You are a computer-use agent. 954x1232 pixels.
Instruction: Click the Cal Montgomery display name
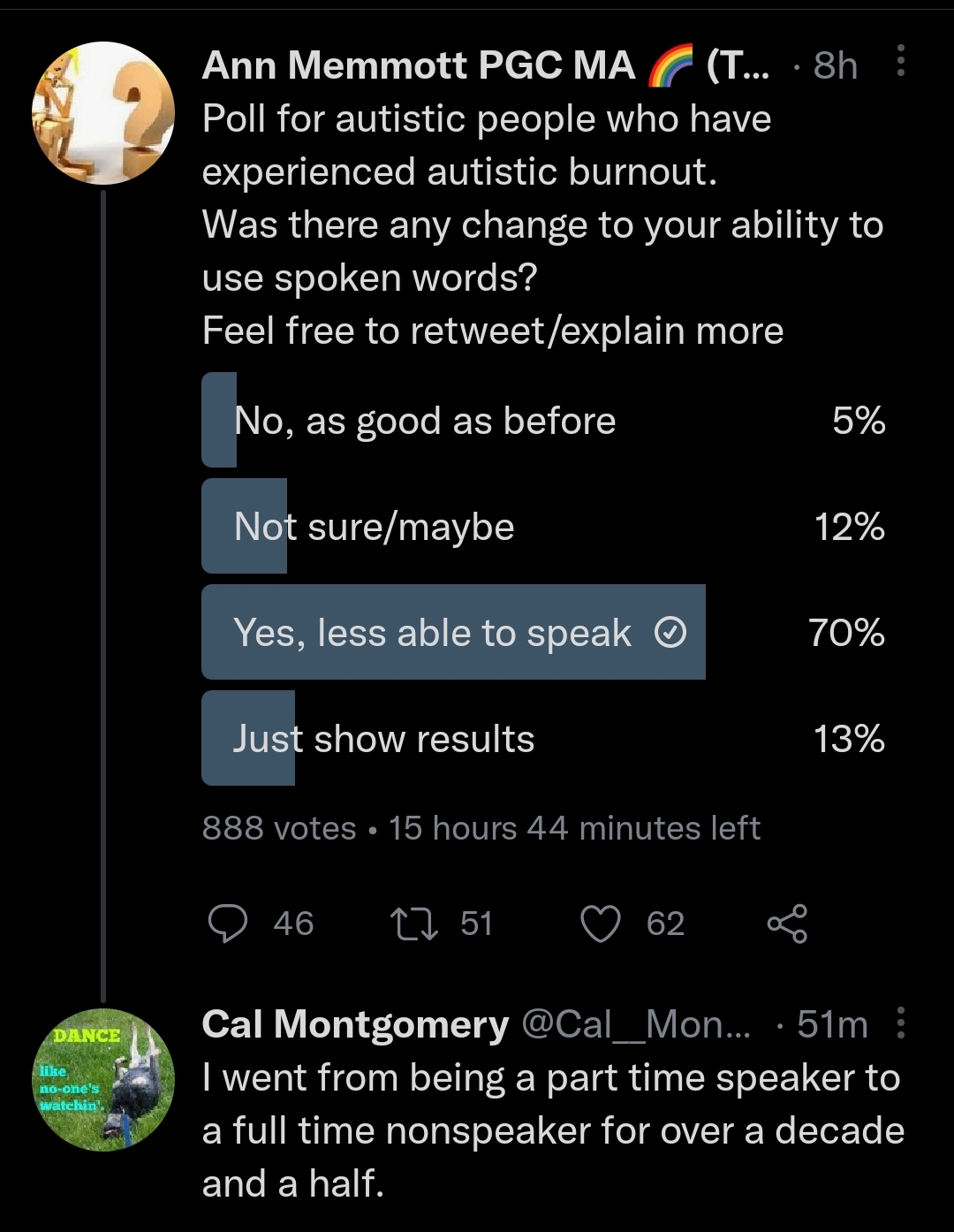click(x=355, y=1024)
